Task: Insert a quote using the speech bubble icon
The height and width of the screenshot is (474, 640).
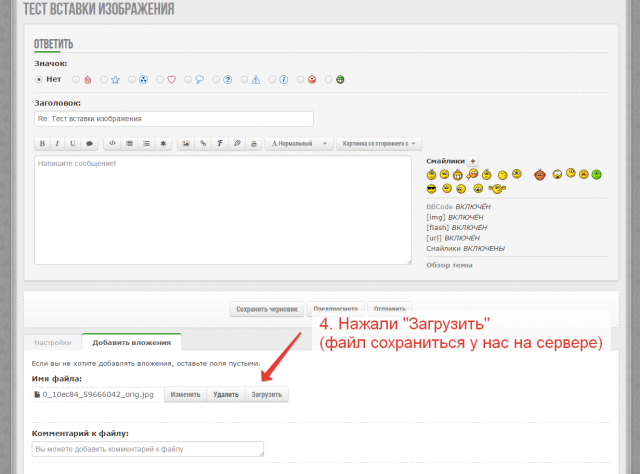Action: (x=89, y=143)
